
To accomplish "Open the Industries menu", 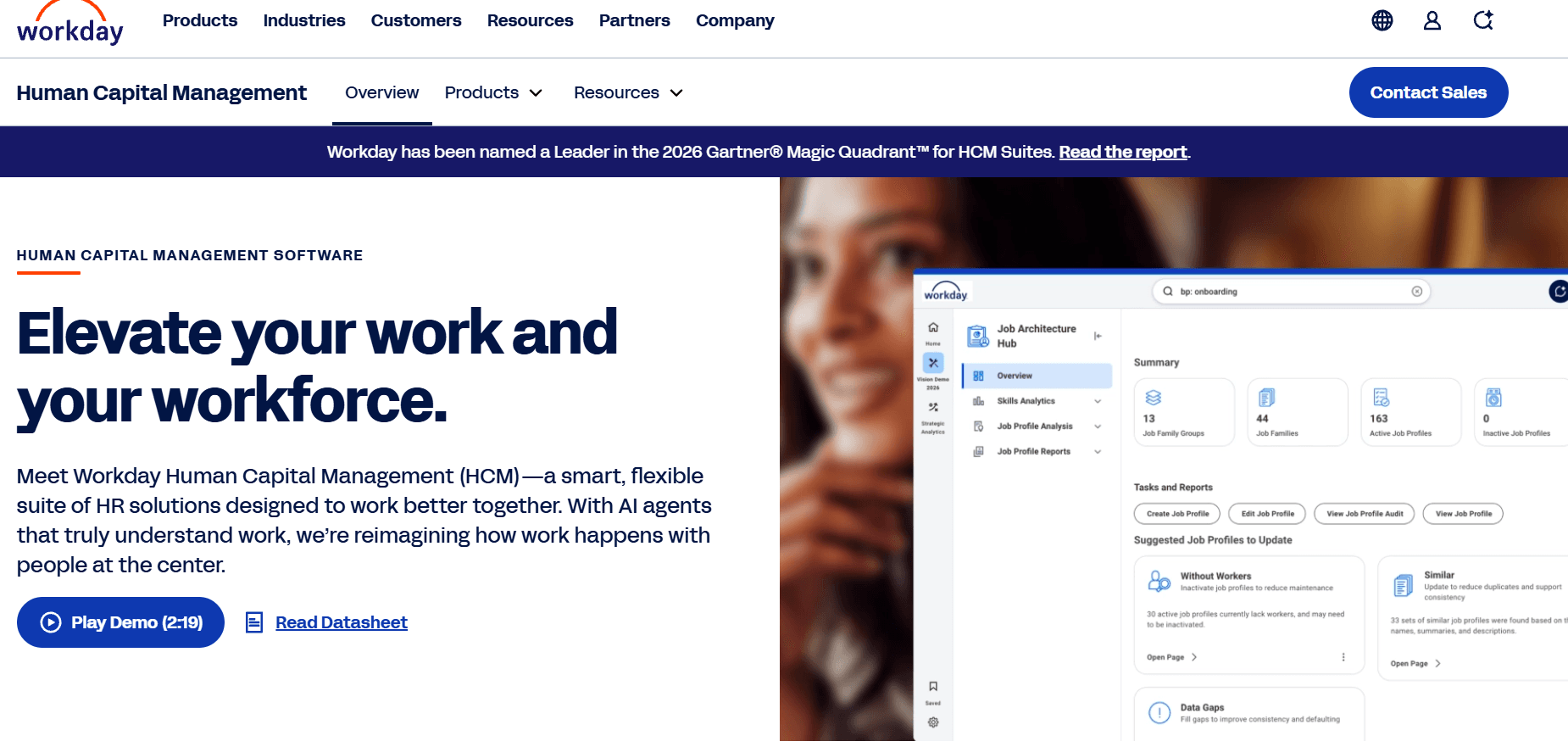I will 304,20.
